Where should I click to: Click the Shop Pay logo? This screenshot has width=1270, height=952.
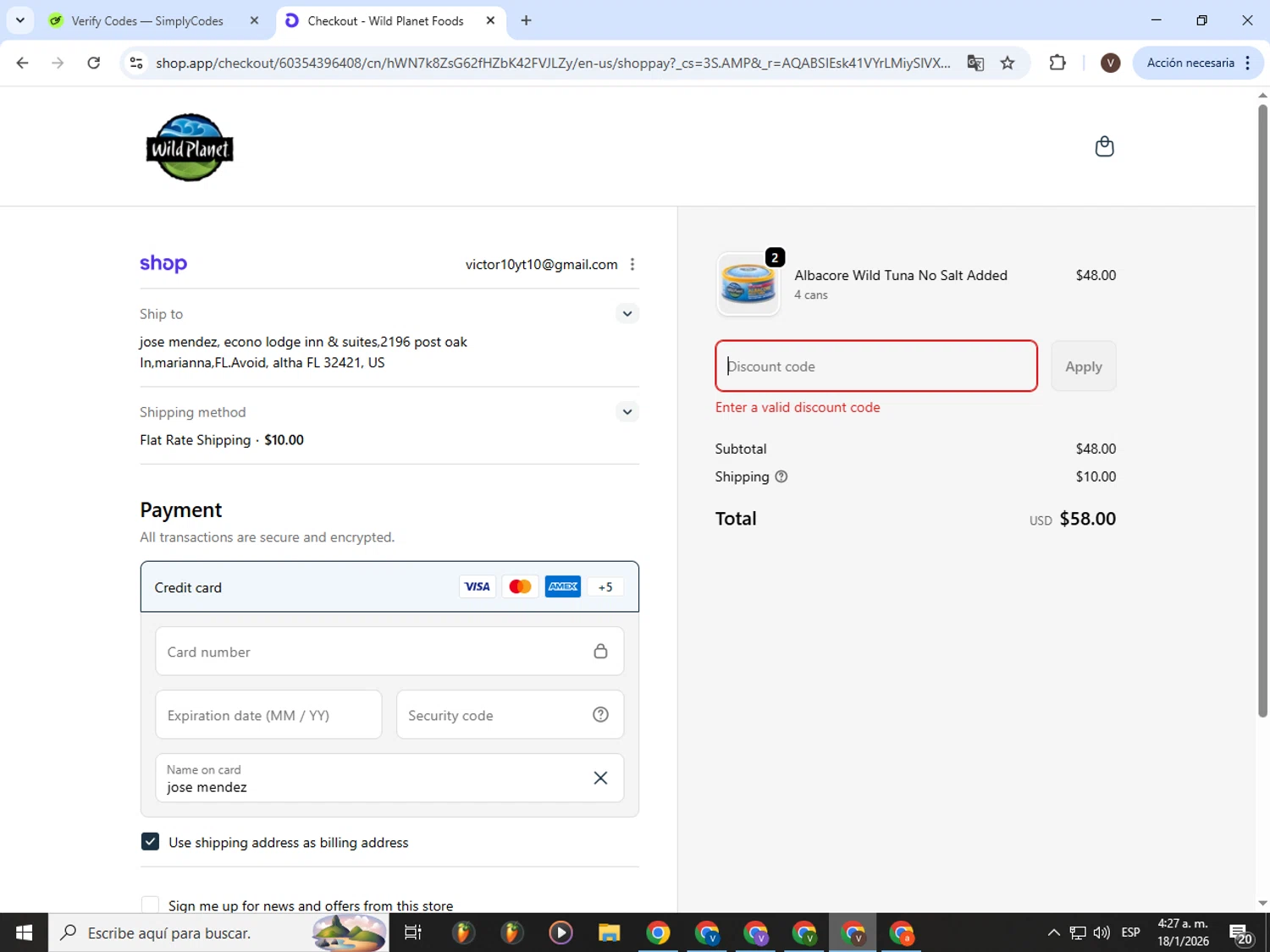(x=163, y=263)
